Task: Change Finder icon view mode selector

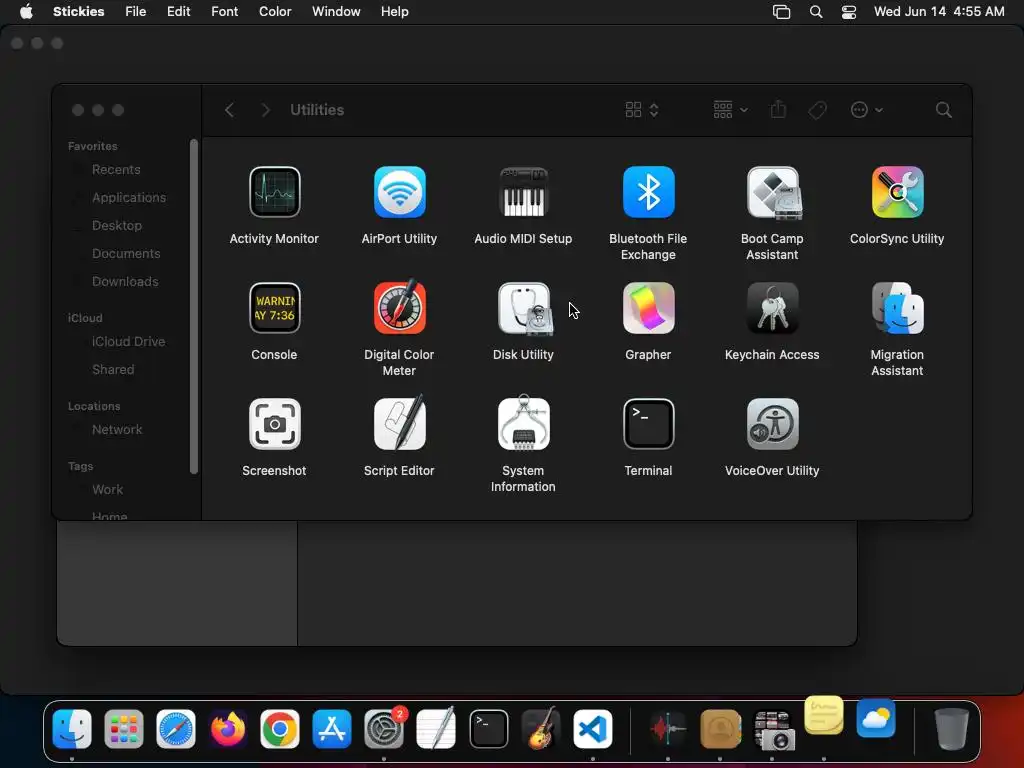Action: click(x=641, y=110)
